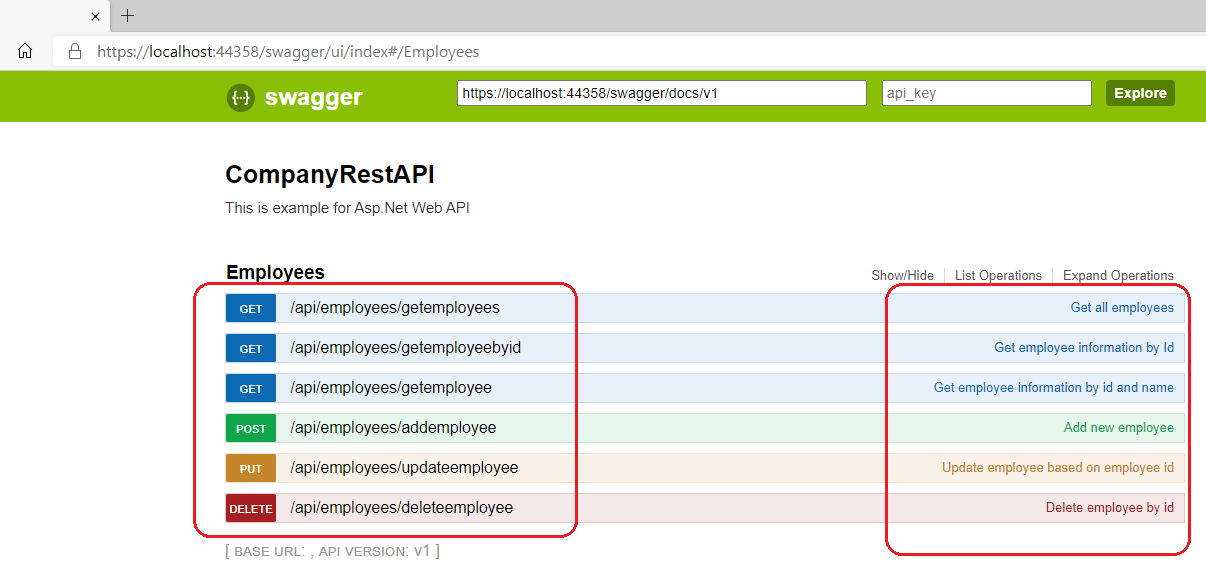The width and height of the screenshot is (1206, 578).
Task: Click 'Get all employees' description
Action: [1122, 308]
